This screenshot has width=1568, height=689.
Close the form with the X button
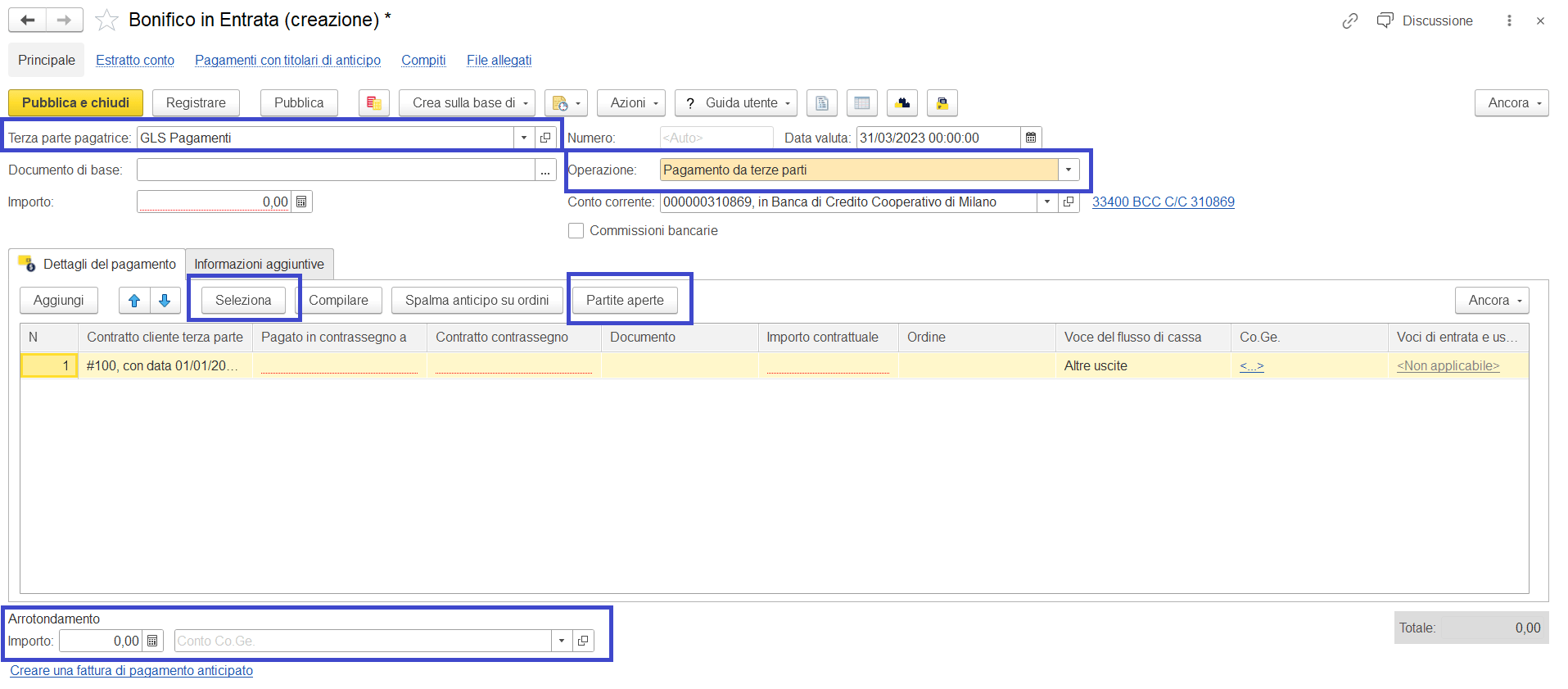coord(1540,20)
